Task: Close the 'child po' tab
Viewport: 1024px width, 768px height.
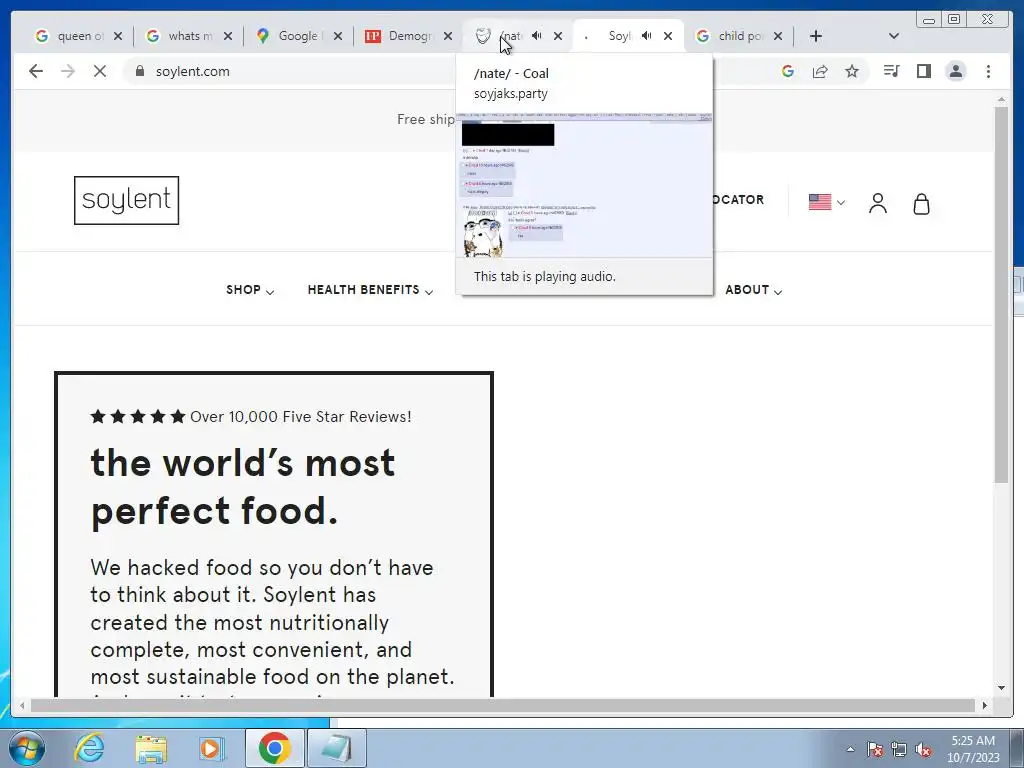Action: [777, 36]
